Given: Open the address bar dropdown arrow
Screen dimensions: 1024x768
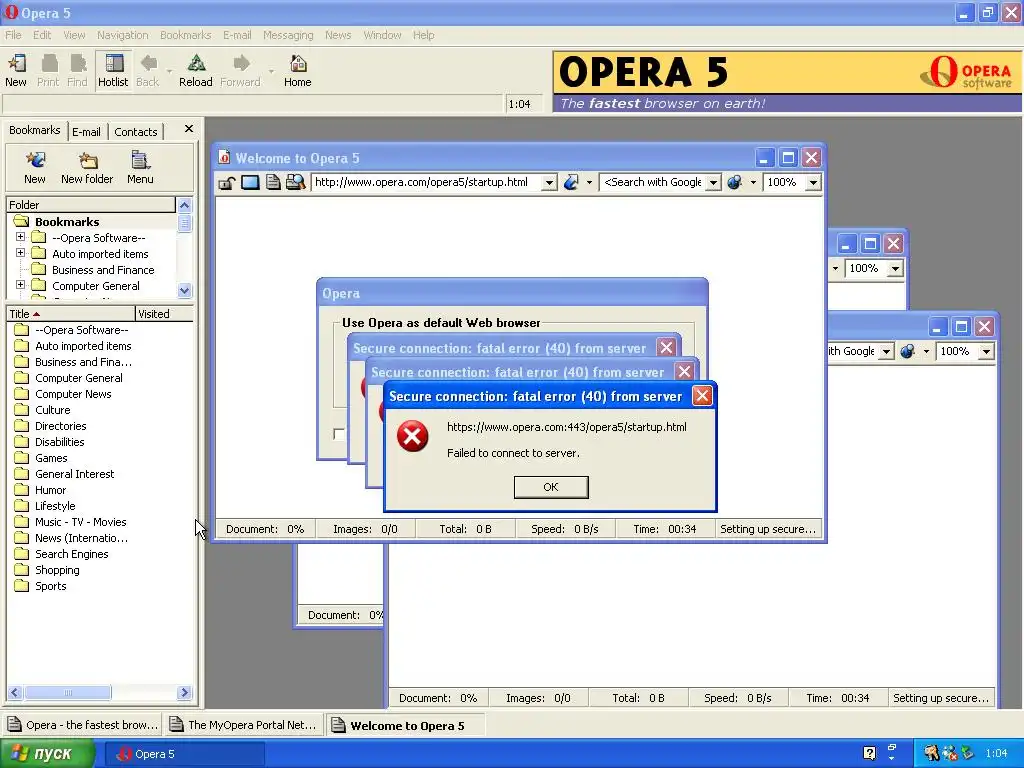Looking at the screenshot, I should 550,183.
